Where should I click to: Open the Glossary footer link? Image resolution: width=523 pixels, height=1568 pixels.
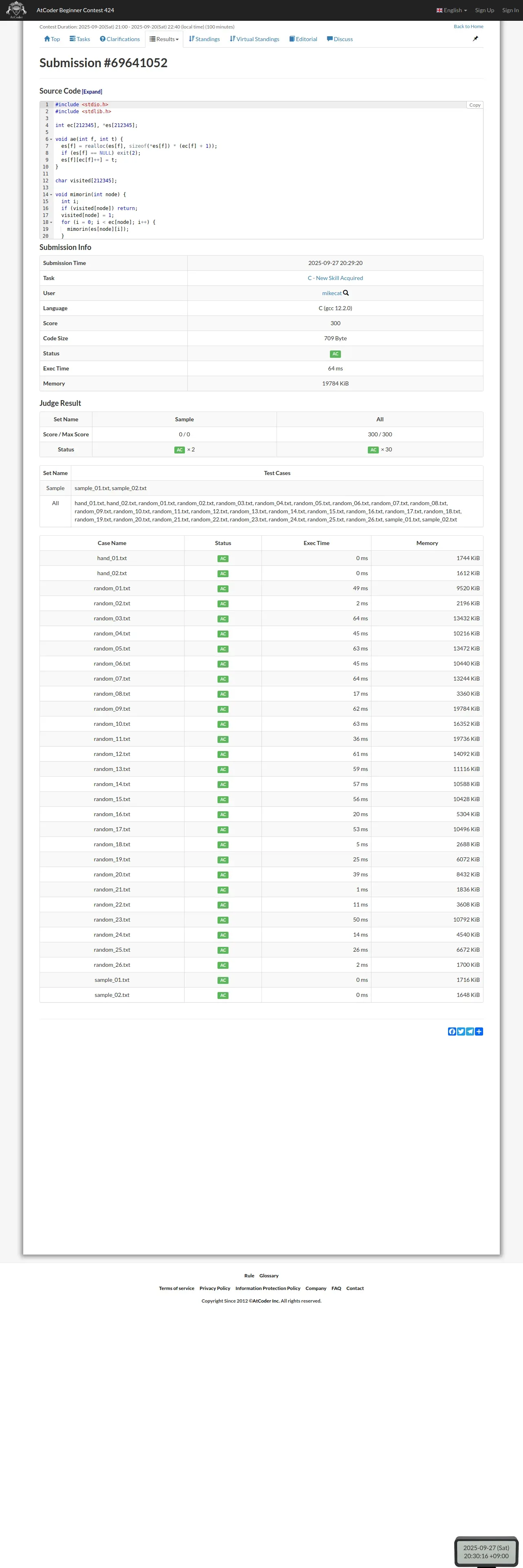tap(268, 1275)
